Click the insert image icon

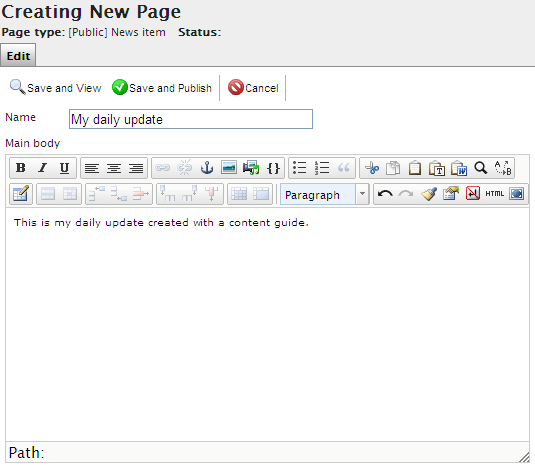pyautogui.click(x=229, y=168)
